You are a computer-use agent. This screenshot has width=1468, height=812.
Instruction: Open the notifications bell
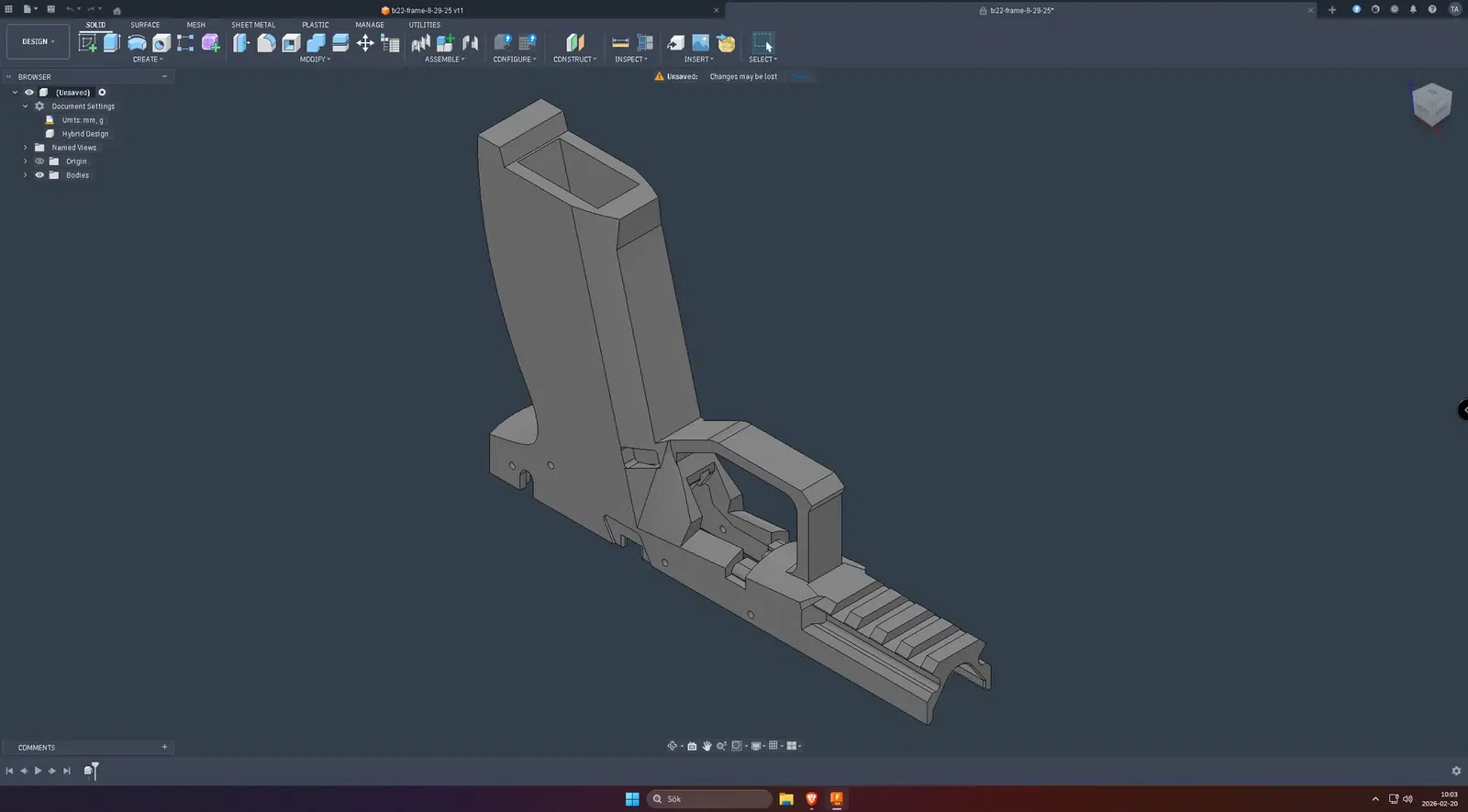coord(1413,9)
